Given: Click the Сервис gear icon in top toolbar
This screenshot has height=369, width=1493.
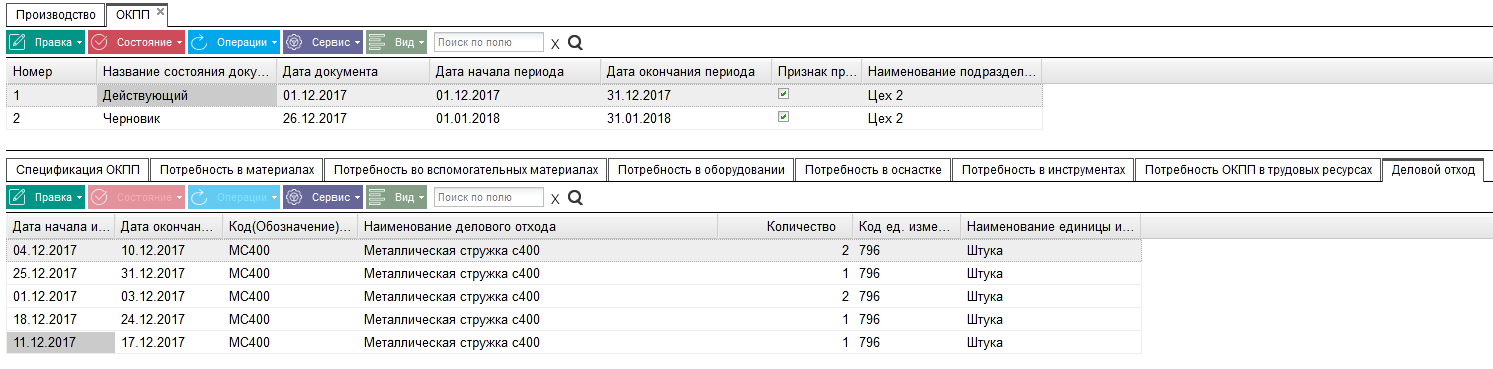Looking at the screenshot, I should point(294,43).
